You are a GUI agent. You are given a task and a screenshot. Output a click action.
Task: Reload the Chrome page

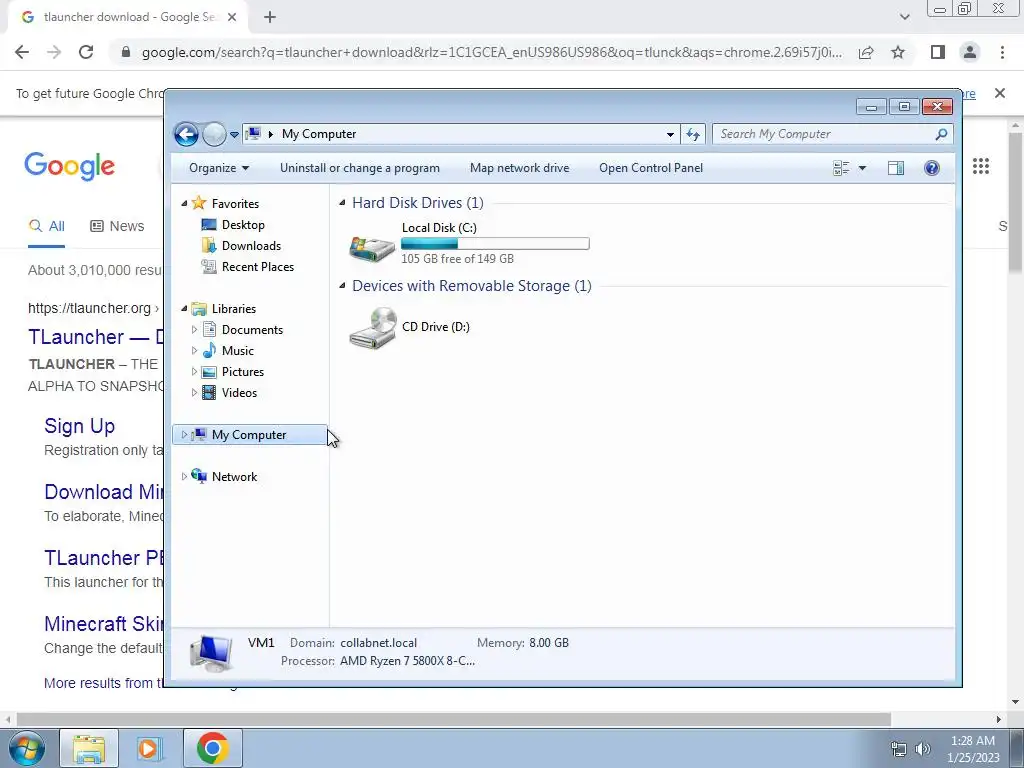coord(86,52)
